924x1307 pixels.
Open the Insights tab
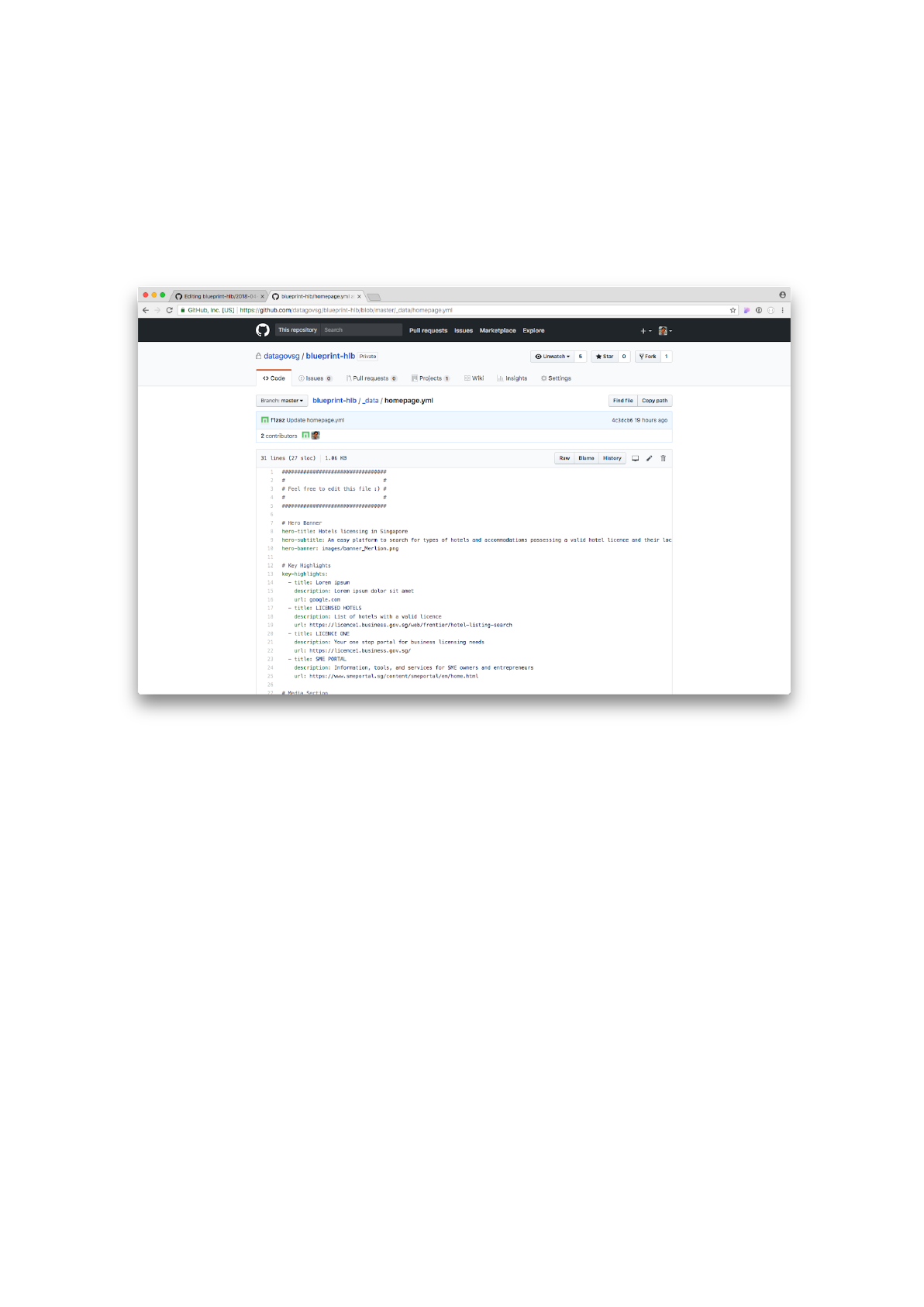pyautogui.click(x=512, y=378)
